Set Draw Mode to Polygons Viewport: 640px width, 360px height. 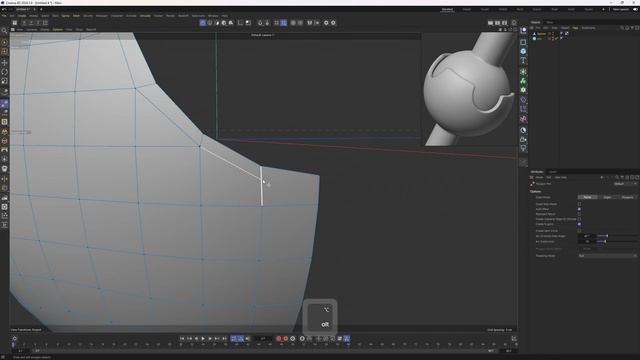[627, 197]
